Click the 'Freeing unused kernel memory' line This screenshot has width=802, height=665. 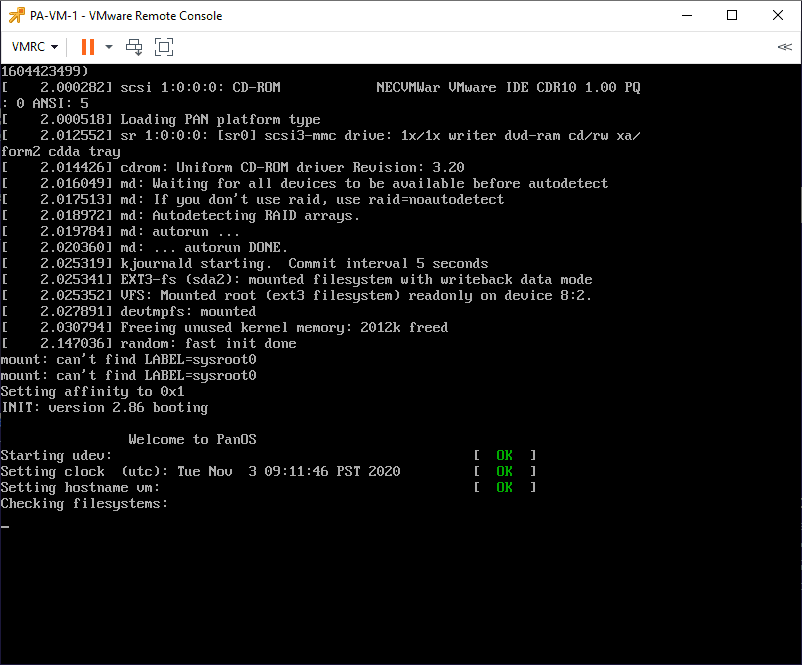click(x=225, y=328)
